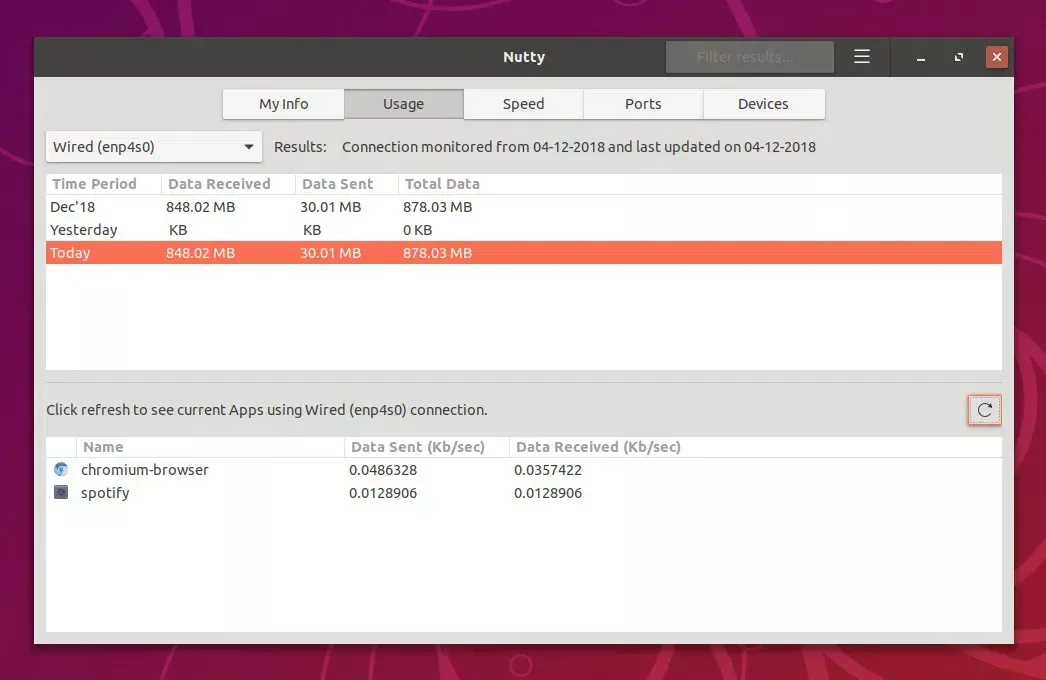
Task: Open the Wired (enp4s0) interface dropdown
Action: (x=152, y=146)
